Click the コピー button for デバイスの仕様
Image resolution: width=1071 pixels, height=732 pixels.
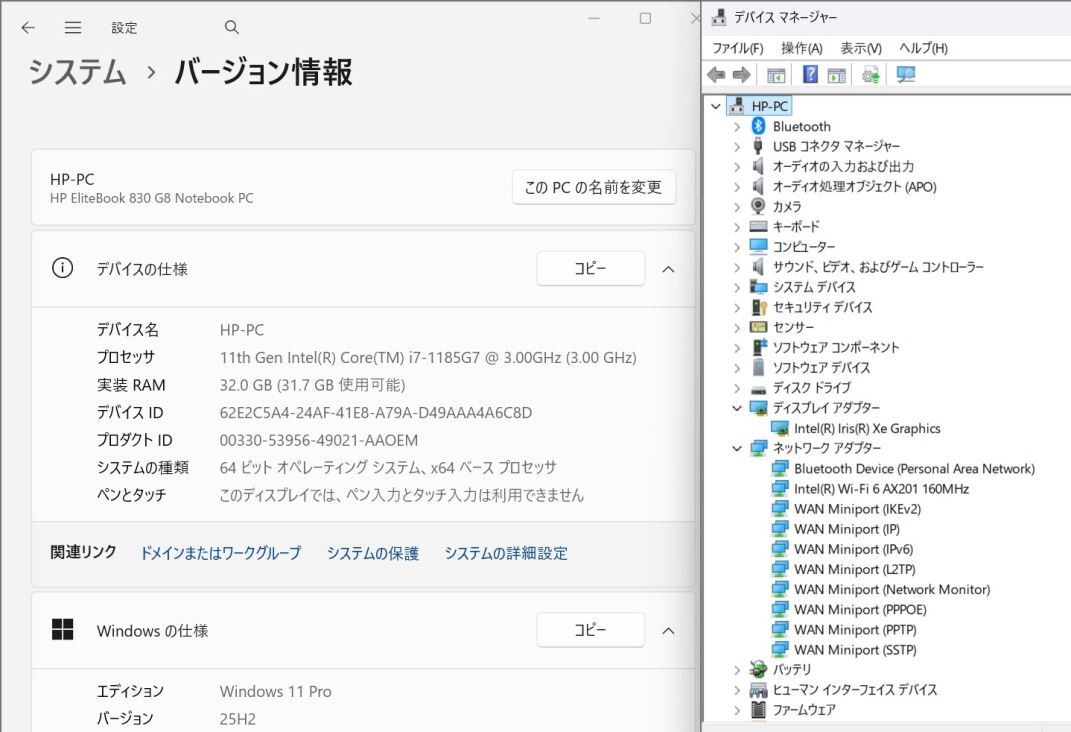click(590, 268)
